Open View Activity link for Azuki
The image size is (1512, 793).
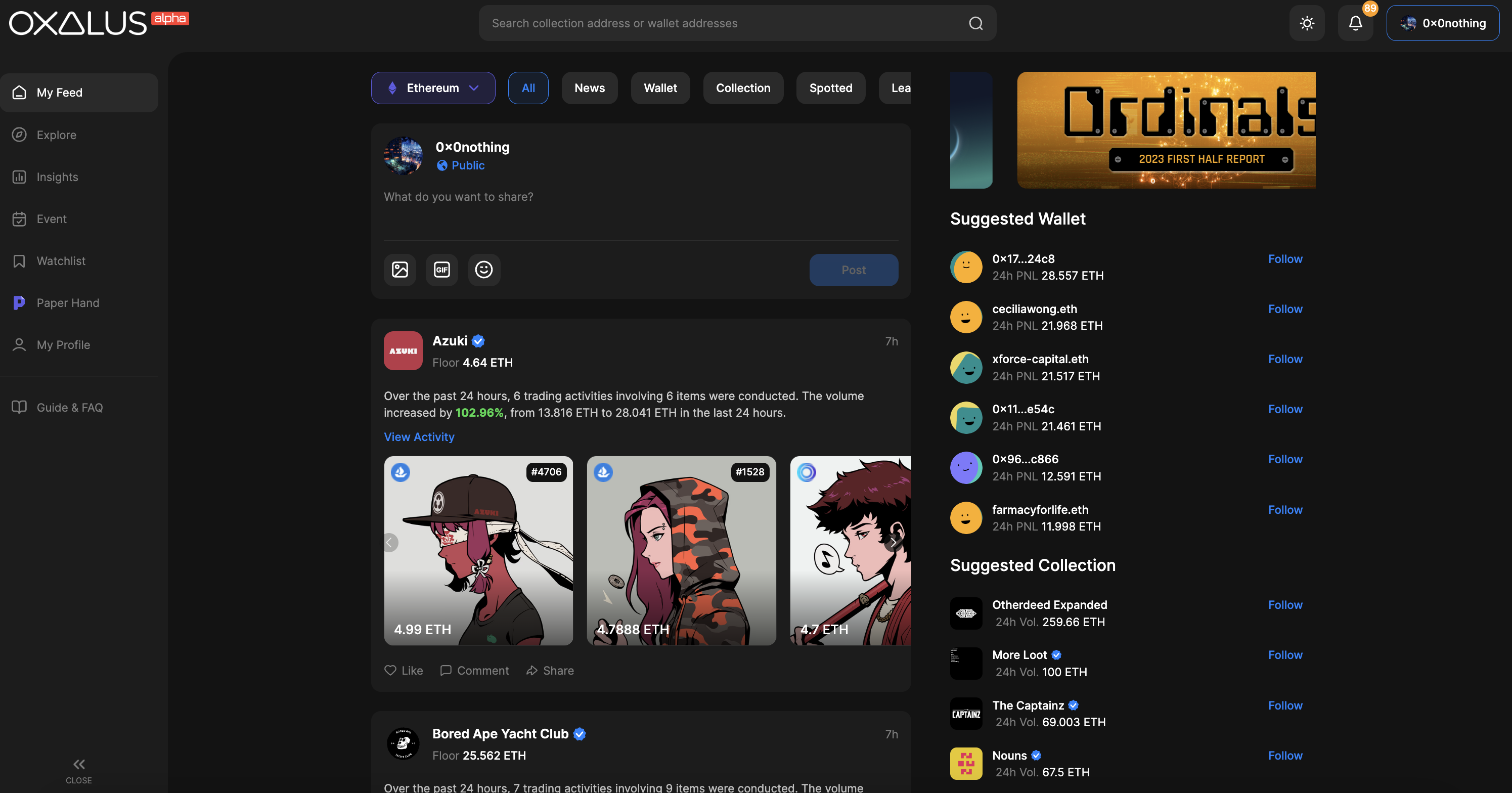(419, 437)
